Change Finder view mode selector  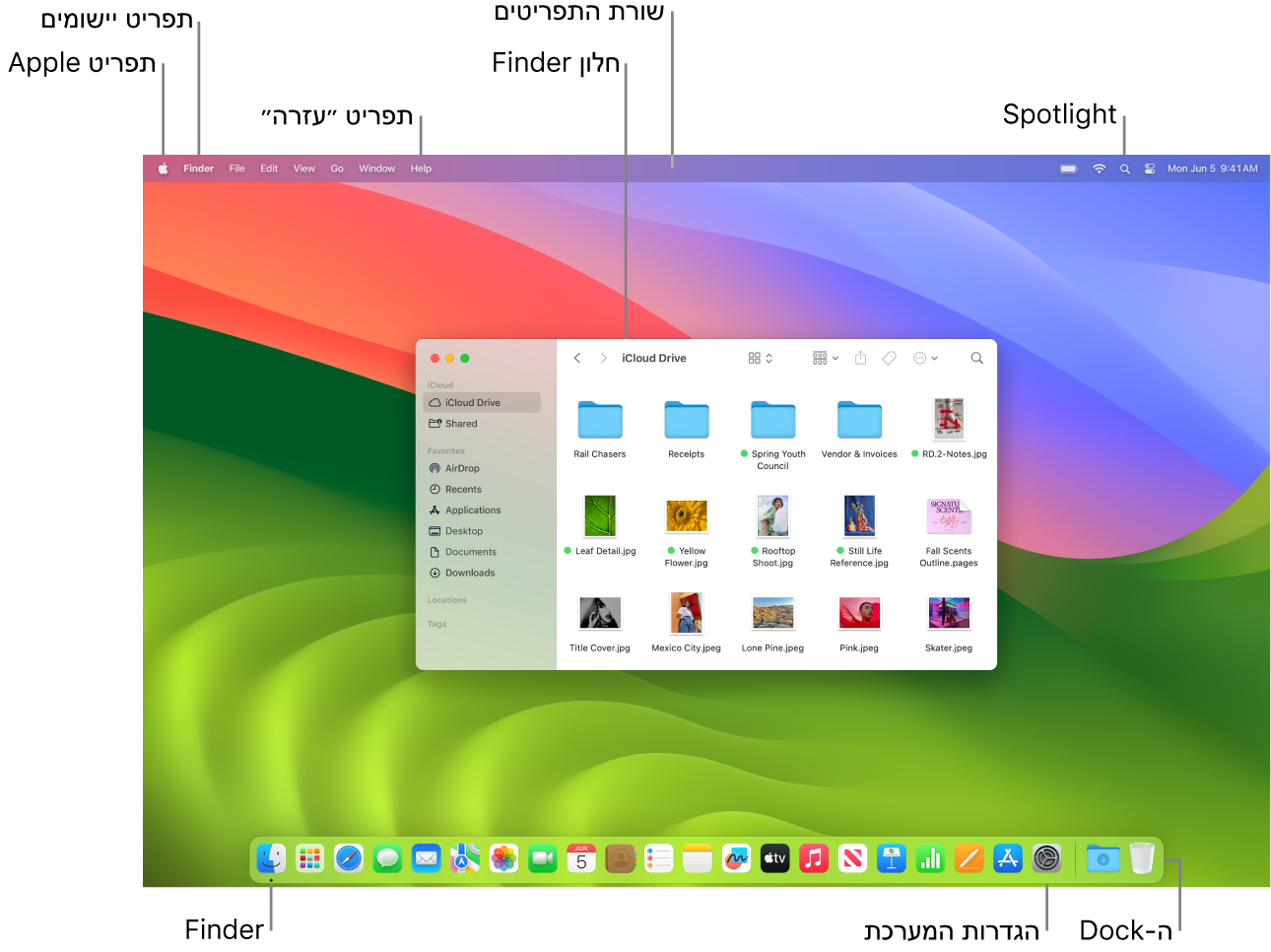pos(760,358)
